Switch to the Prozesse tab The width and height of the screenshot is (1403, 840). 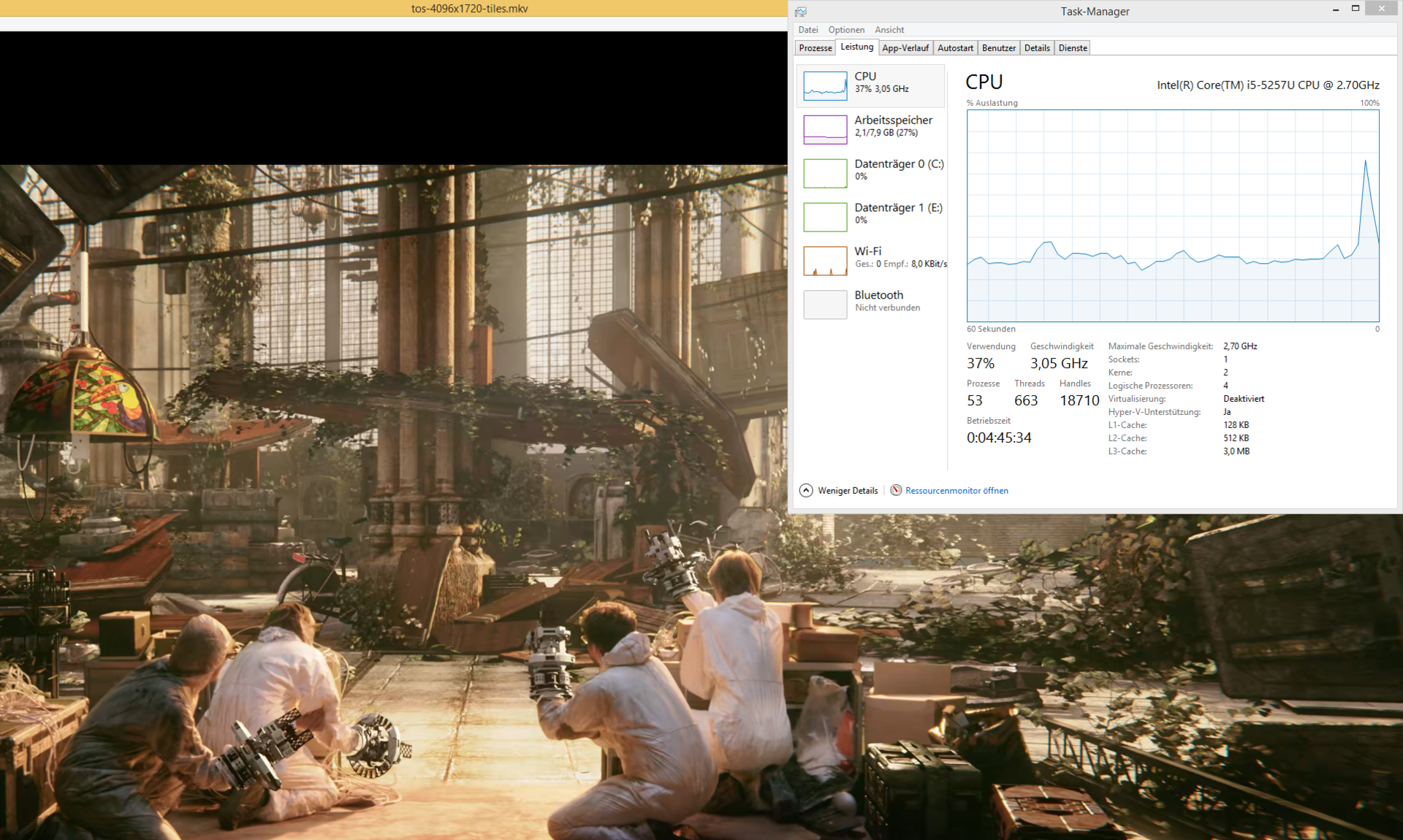pos(815,48)
